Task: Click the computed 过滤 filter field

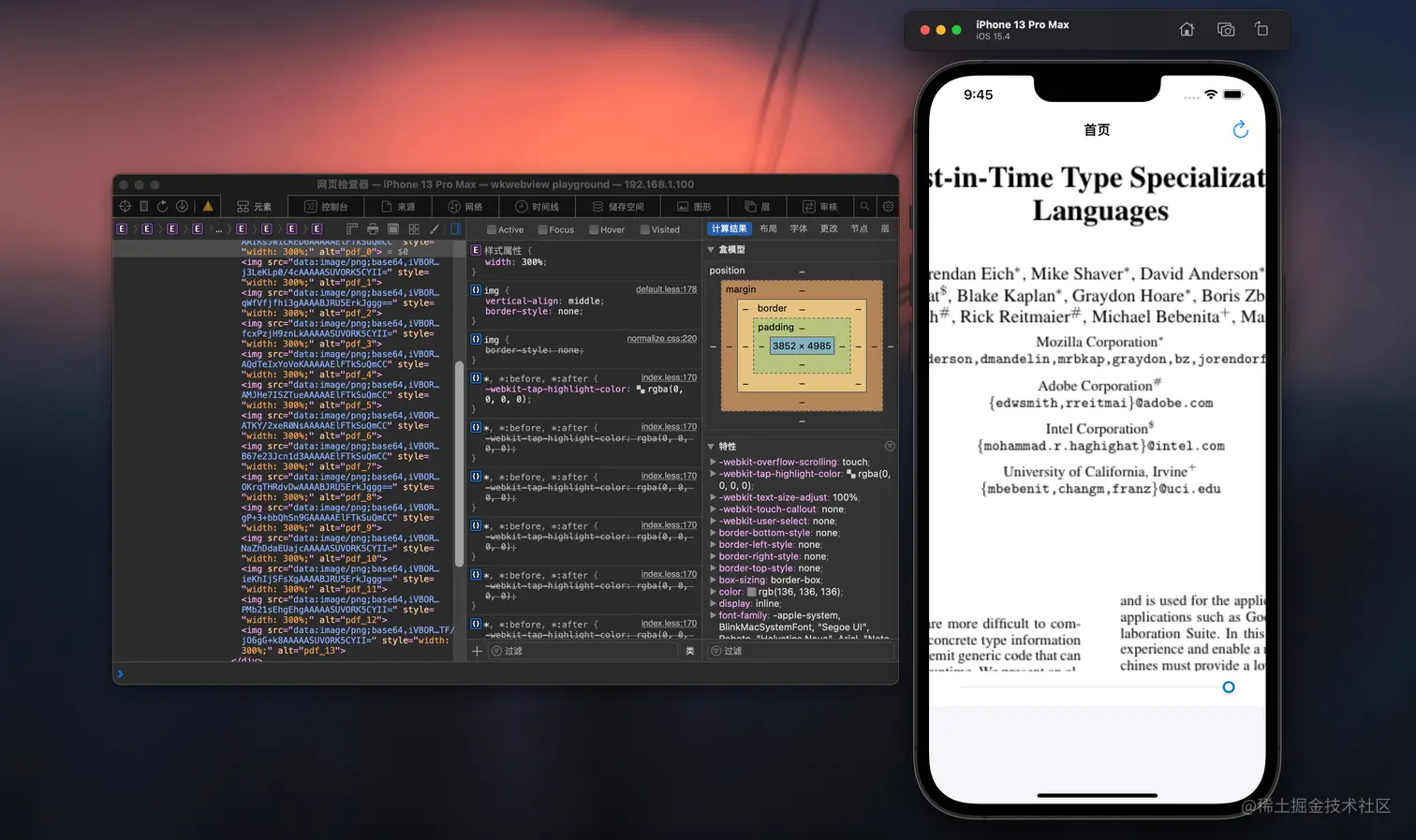Action: 801,651
